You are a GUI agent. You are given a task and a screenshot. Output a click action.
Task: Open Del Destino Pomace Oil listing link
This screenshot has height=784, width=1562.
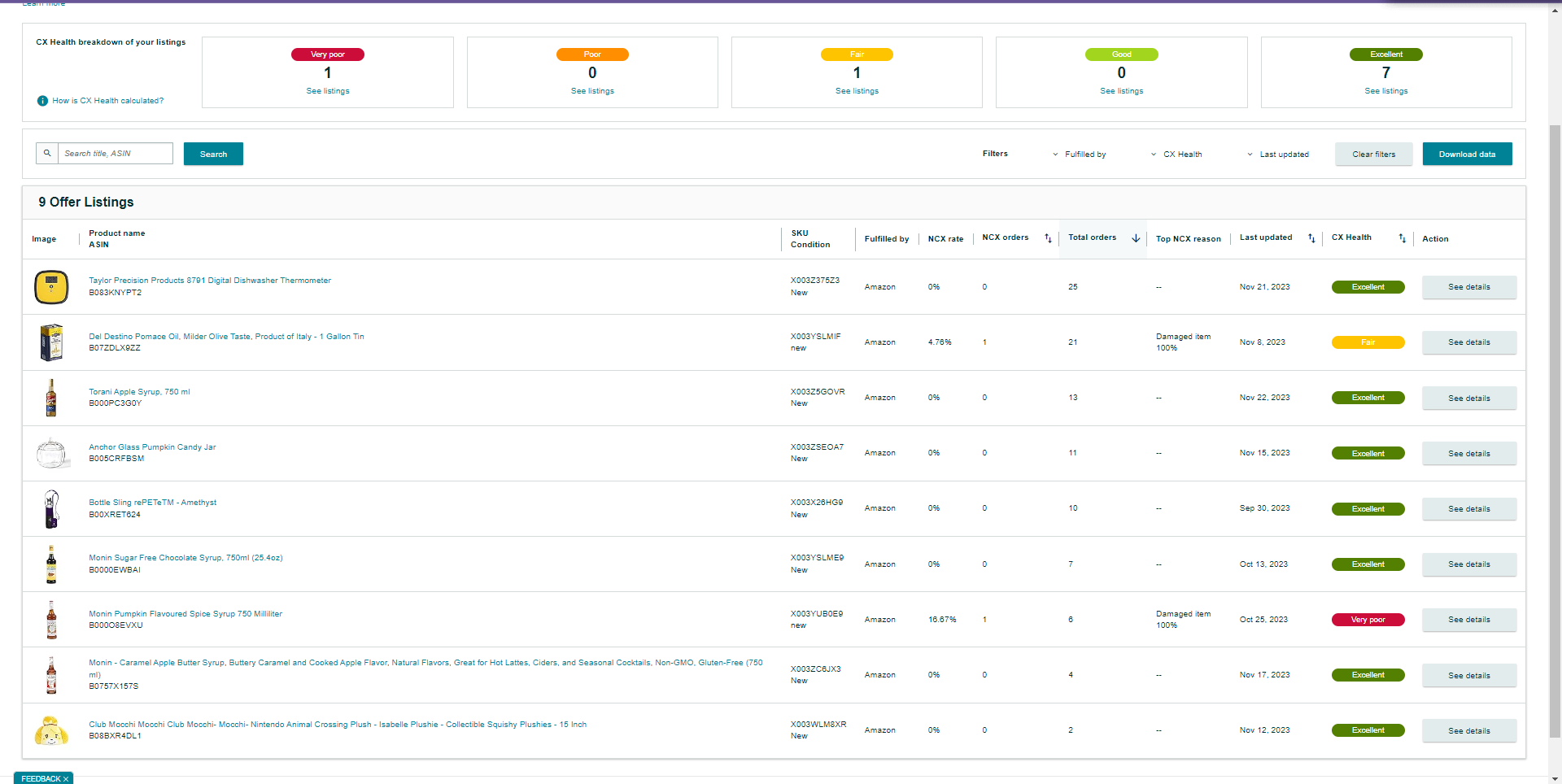click(x=226, y=337)
